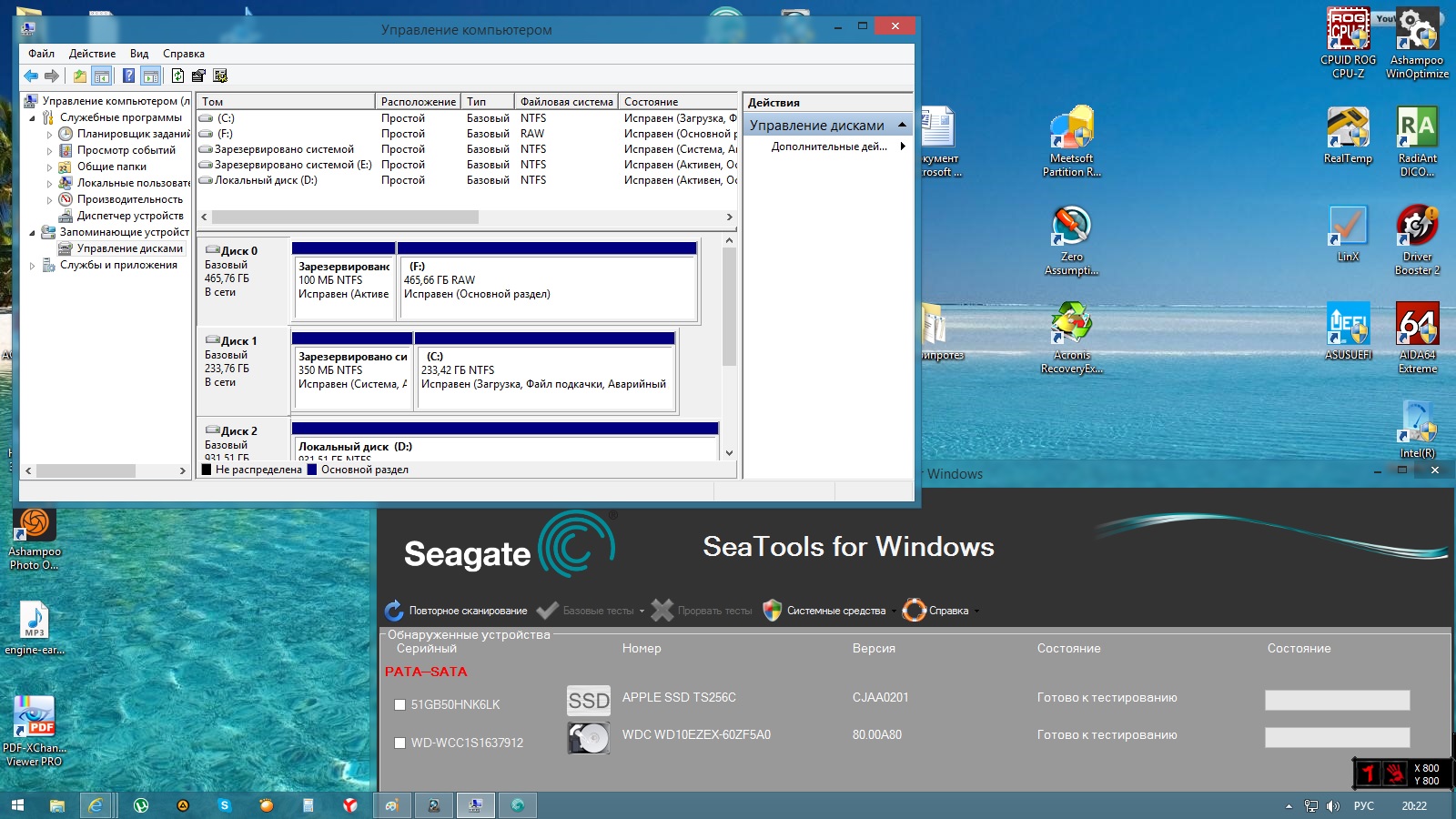Click the Apple SSD drive icon in SeaTools
1456x819 pixels.
pyautogui.click(x=589, y=700)
